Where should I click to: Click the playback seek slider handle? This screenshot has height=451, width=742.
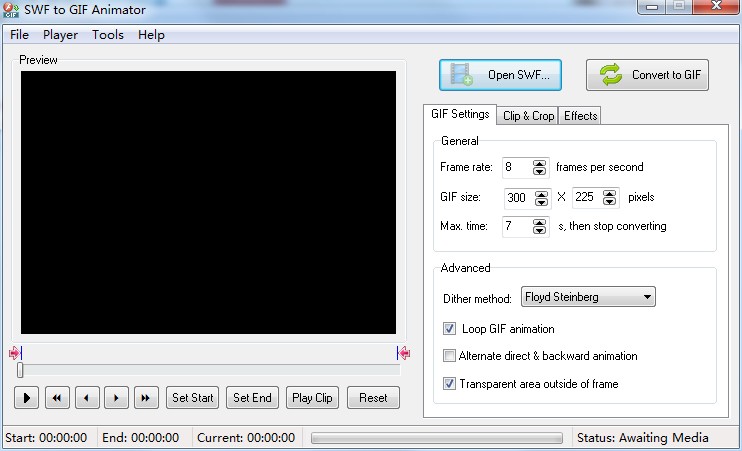point(20,370)
